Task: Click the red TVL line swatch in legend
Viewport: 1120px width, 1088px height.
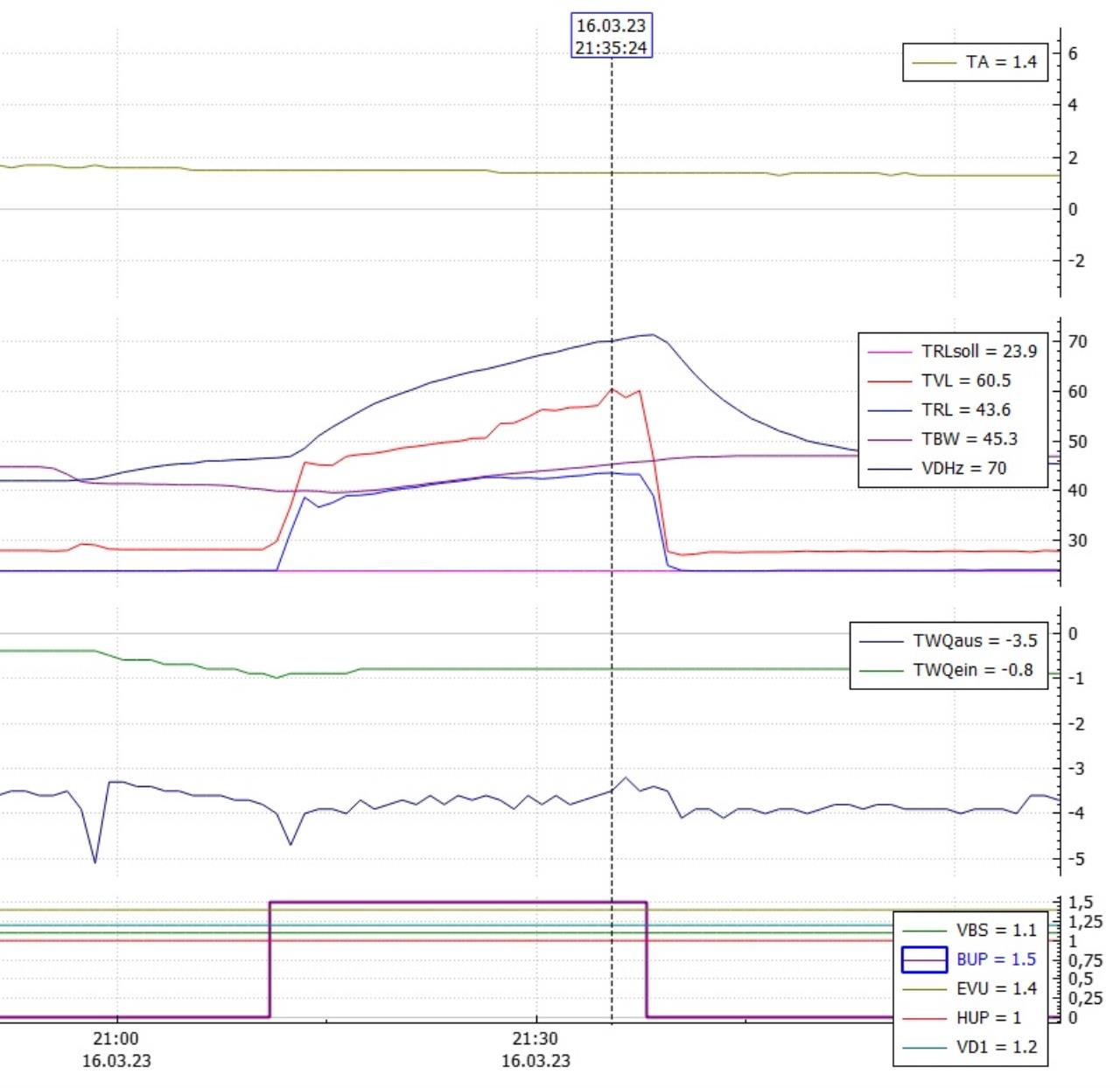Action: click(889, 380)
